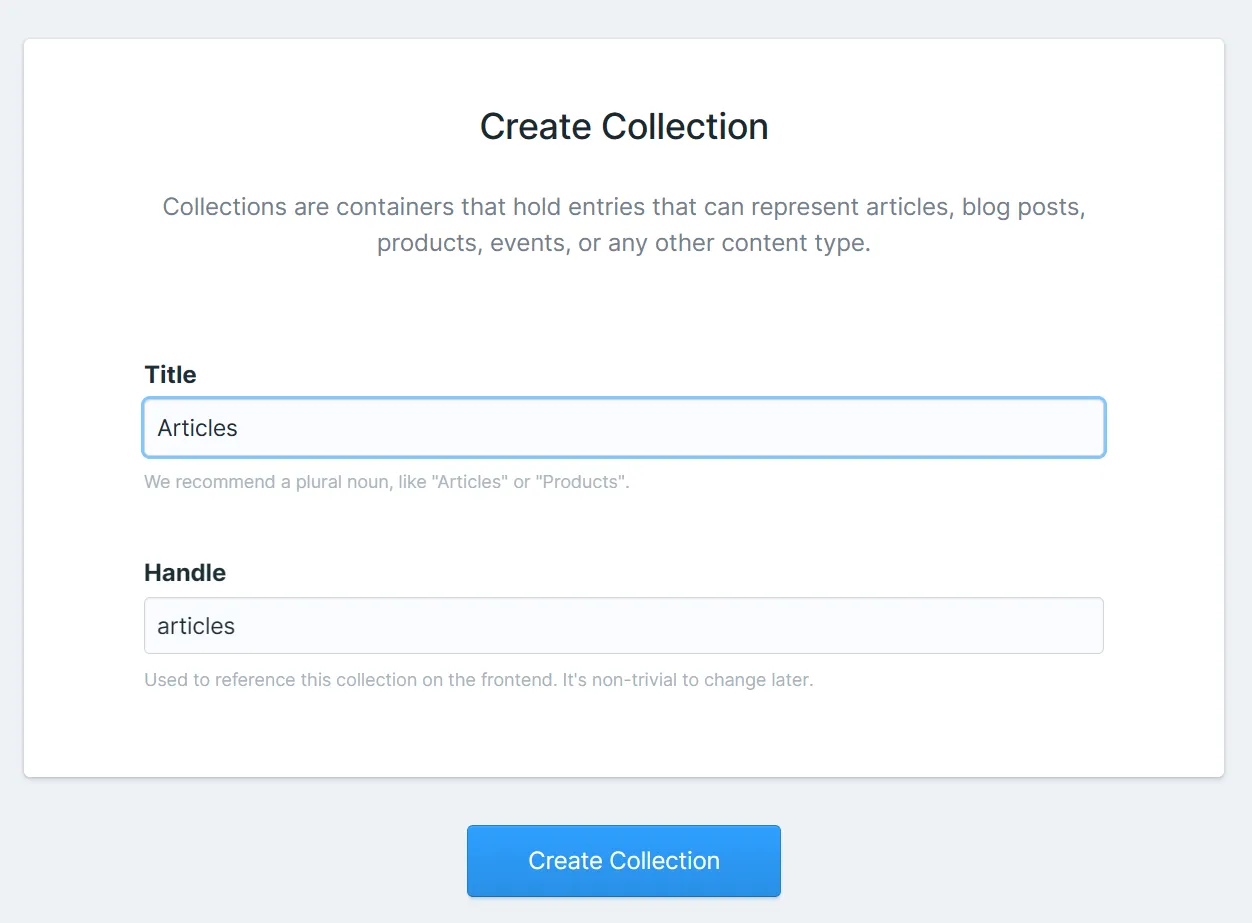Click the Create Collection button

(623, 861)
